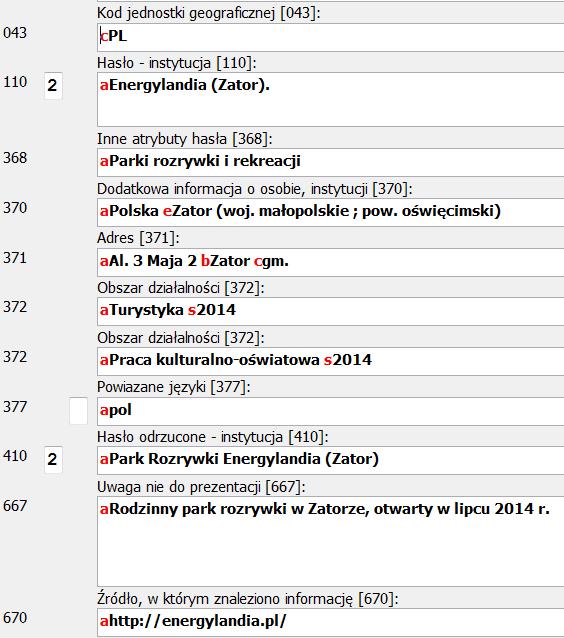This screenshot has width=564, height=638.
Task: Select indicator box 2 next to field 110
Action: point(53,85)
